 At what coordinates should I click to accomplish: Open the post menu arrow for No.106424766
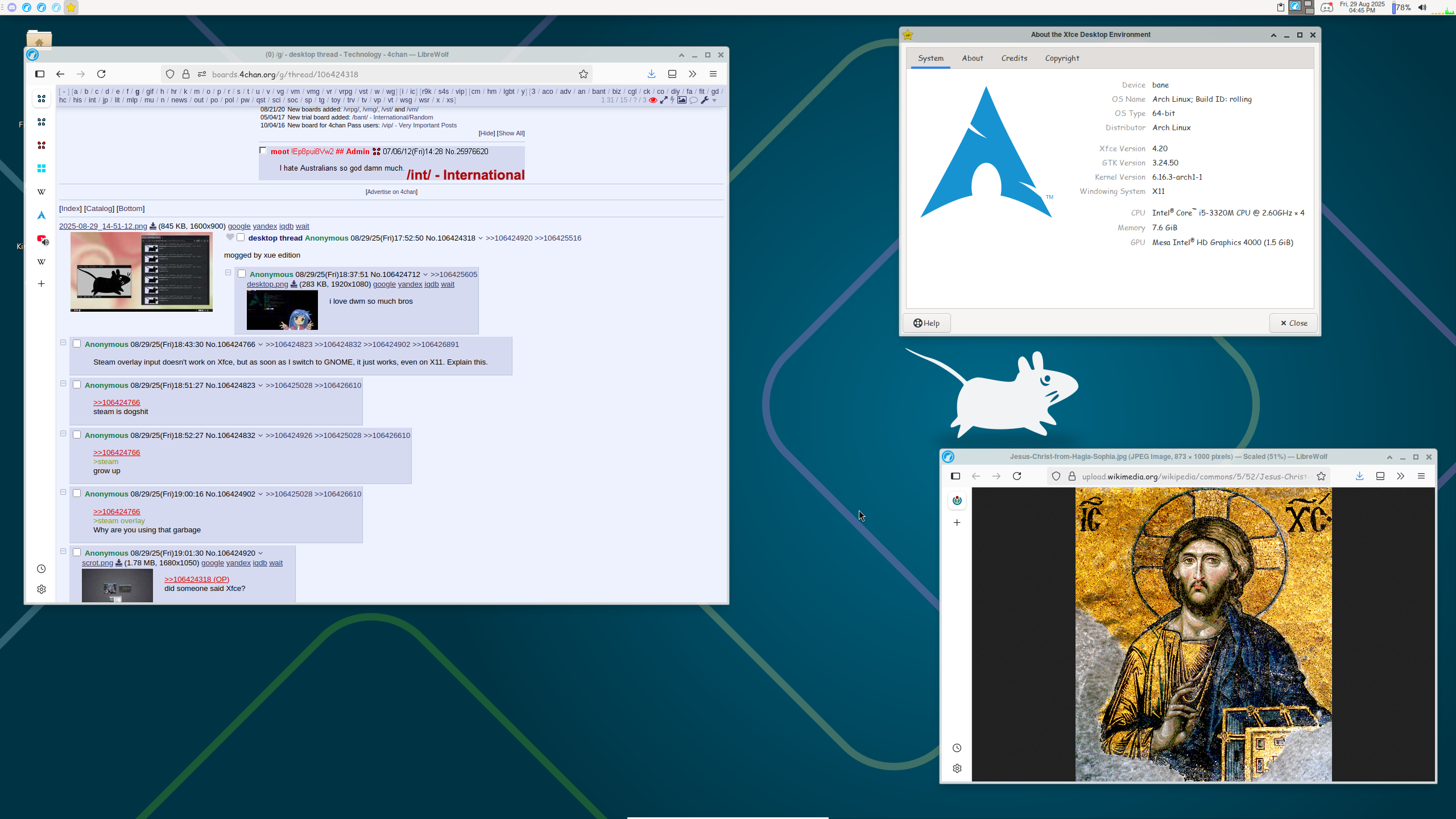pyautogui.click(x=260, y=345)
